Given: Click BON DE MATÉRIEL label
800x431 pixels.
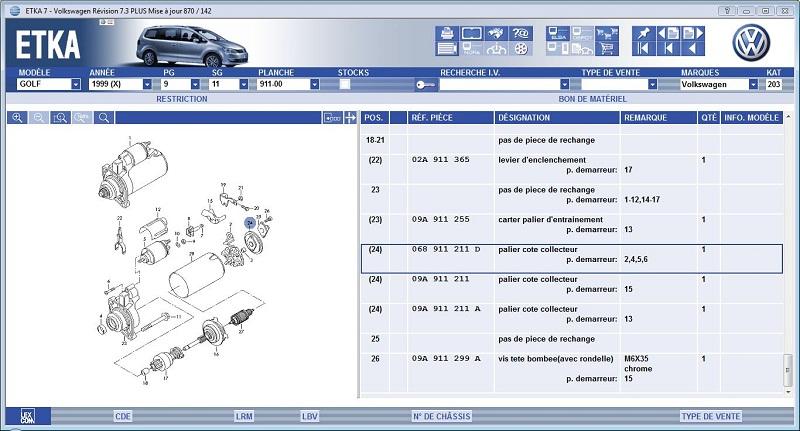Looking at the screenshot, I should [592, 99].
